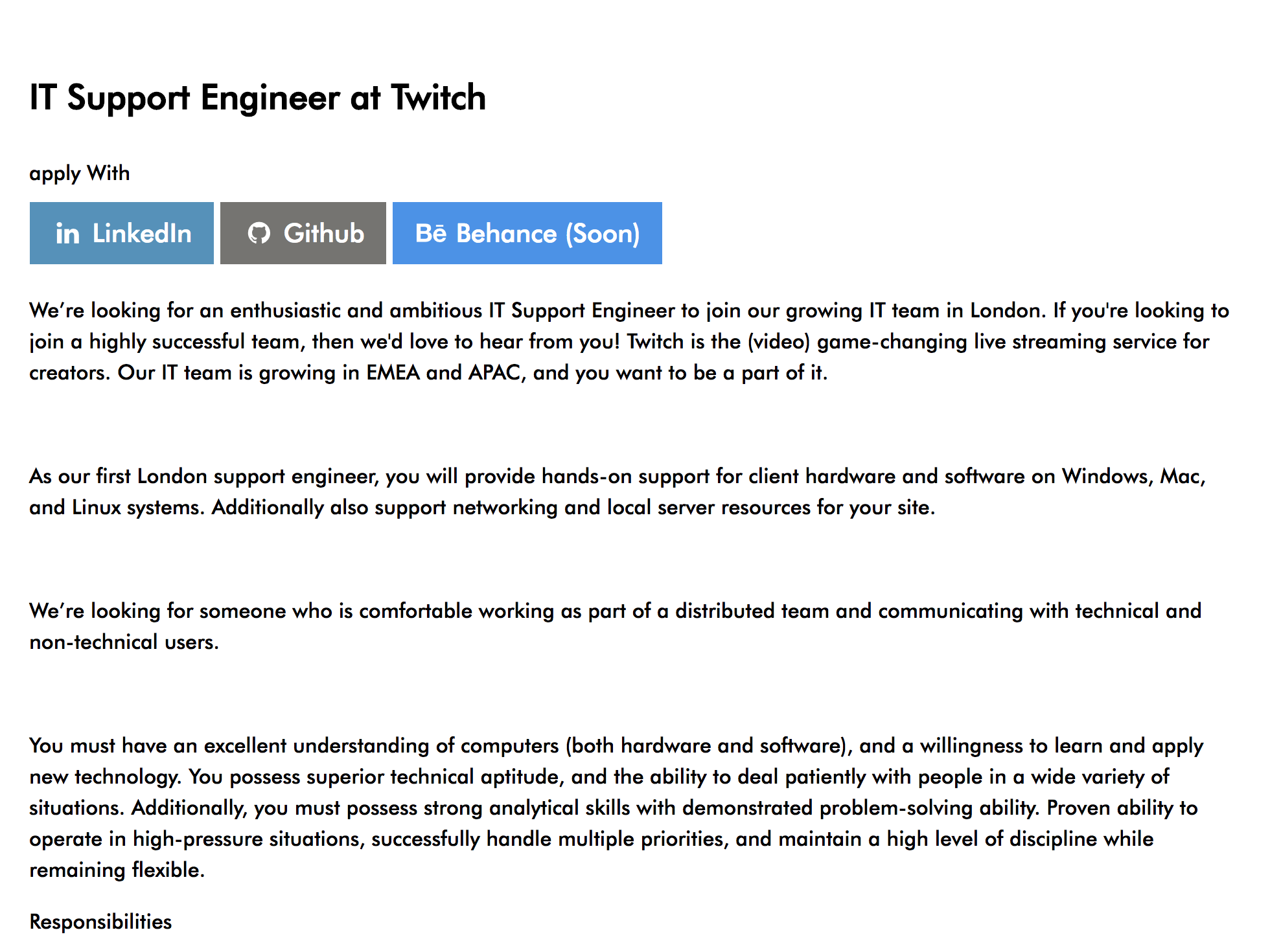This screenshot has width=1270, height=952.
Task: Click the Behance "Bē" logo icon
Action: [431, 233]
